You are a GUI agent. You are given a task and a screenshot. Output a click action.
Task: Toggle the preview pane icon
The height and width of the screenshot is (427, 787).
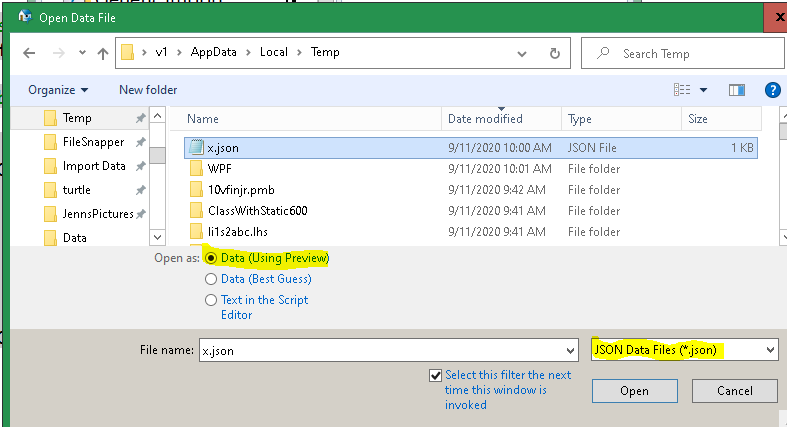[737, 90]
